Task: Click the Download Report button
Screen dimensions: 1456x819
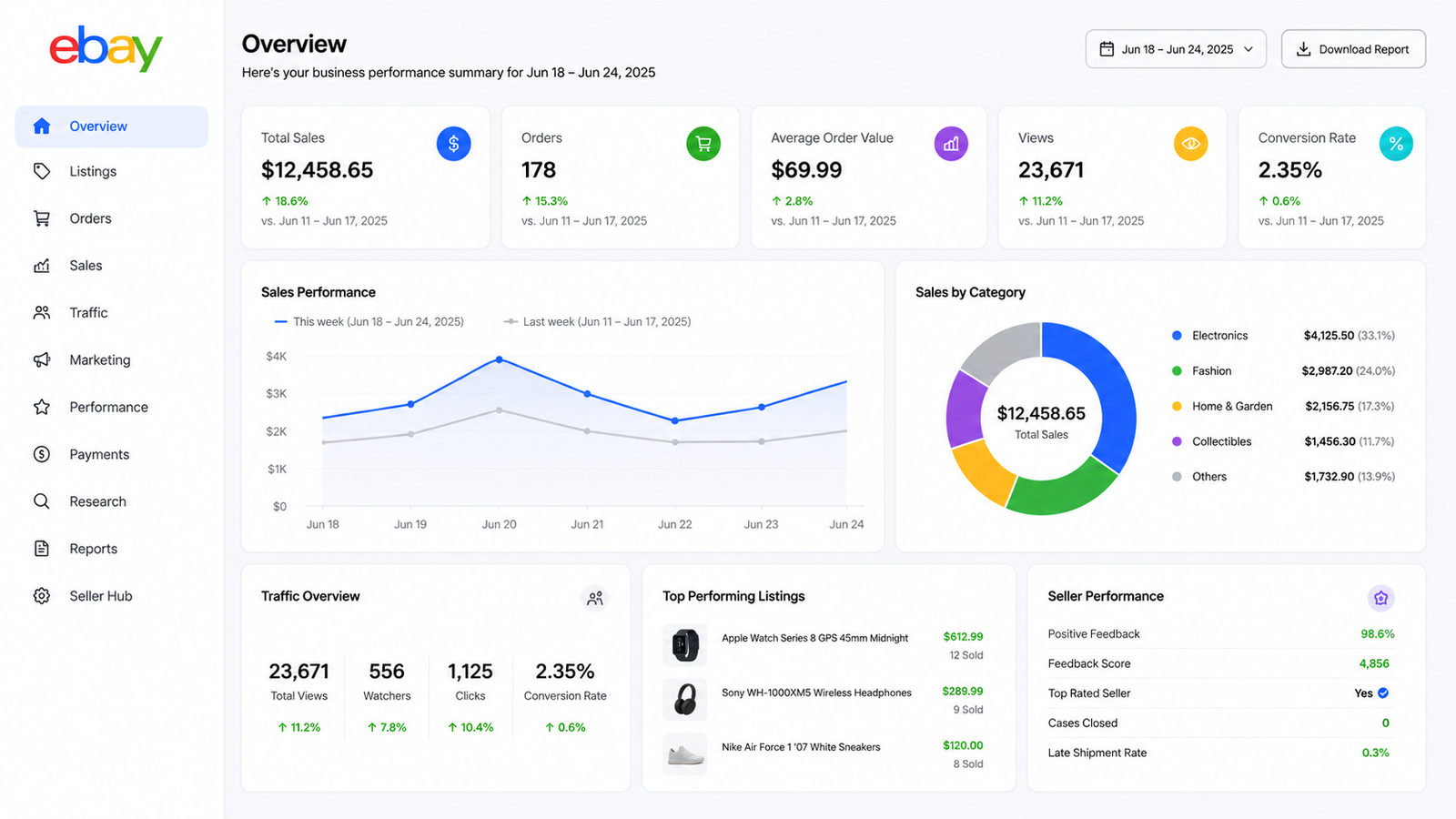Action: [1353, 49]
